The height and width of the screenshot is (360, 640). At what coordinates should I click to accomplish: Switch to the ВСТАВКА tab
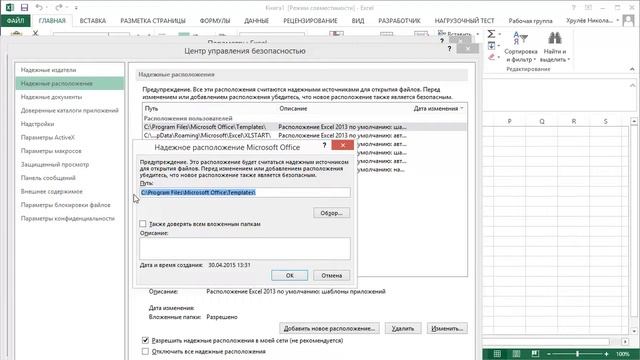click(93, 21)
